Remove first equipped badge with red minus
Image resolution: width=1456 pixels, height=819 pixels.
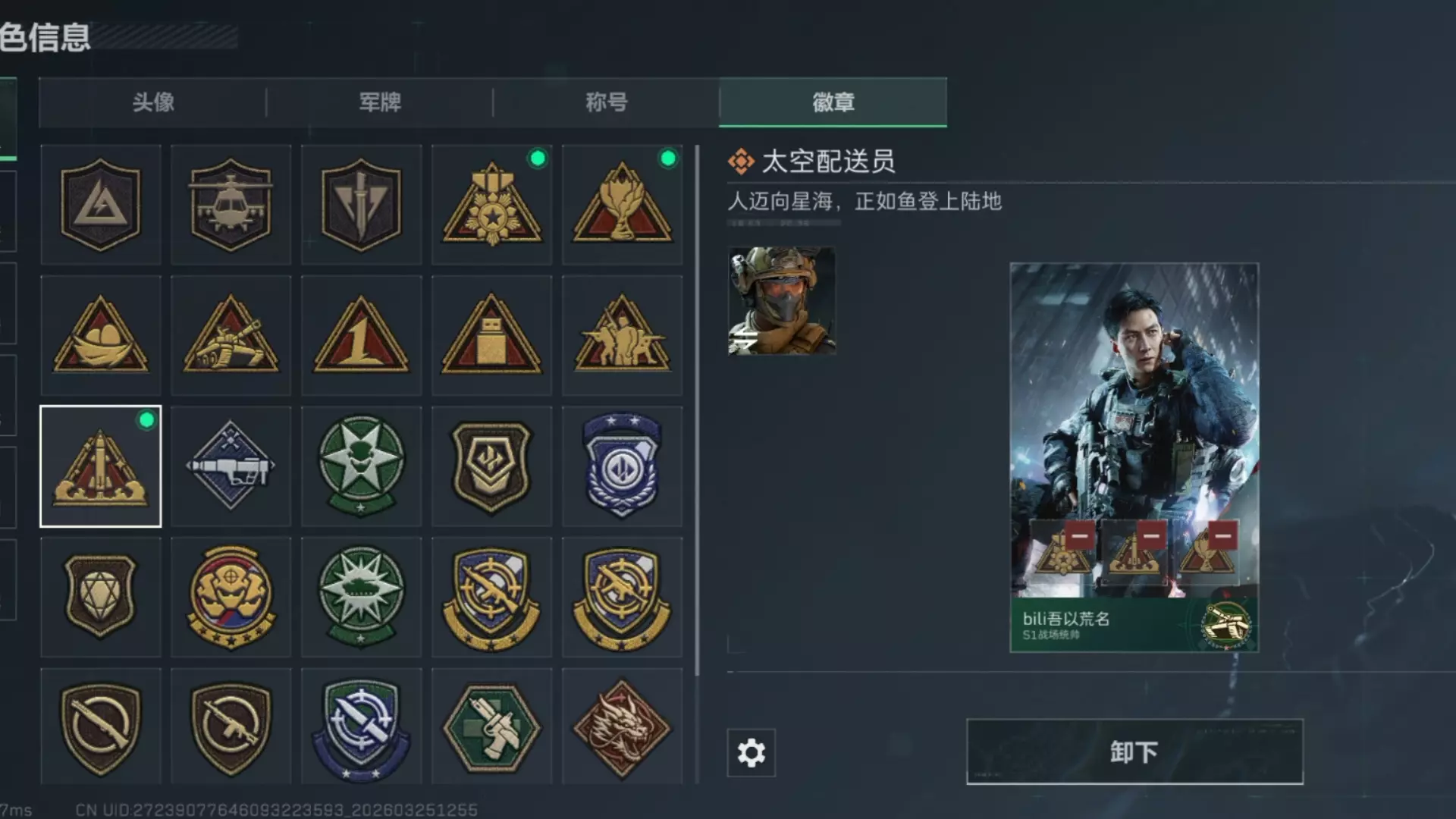(1080, 535)
